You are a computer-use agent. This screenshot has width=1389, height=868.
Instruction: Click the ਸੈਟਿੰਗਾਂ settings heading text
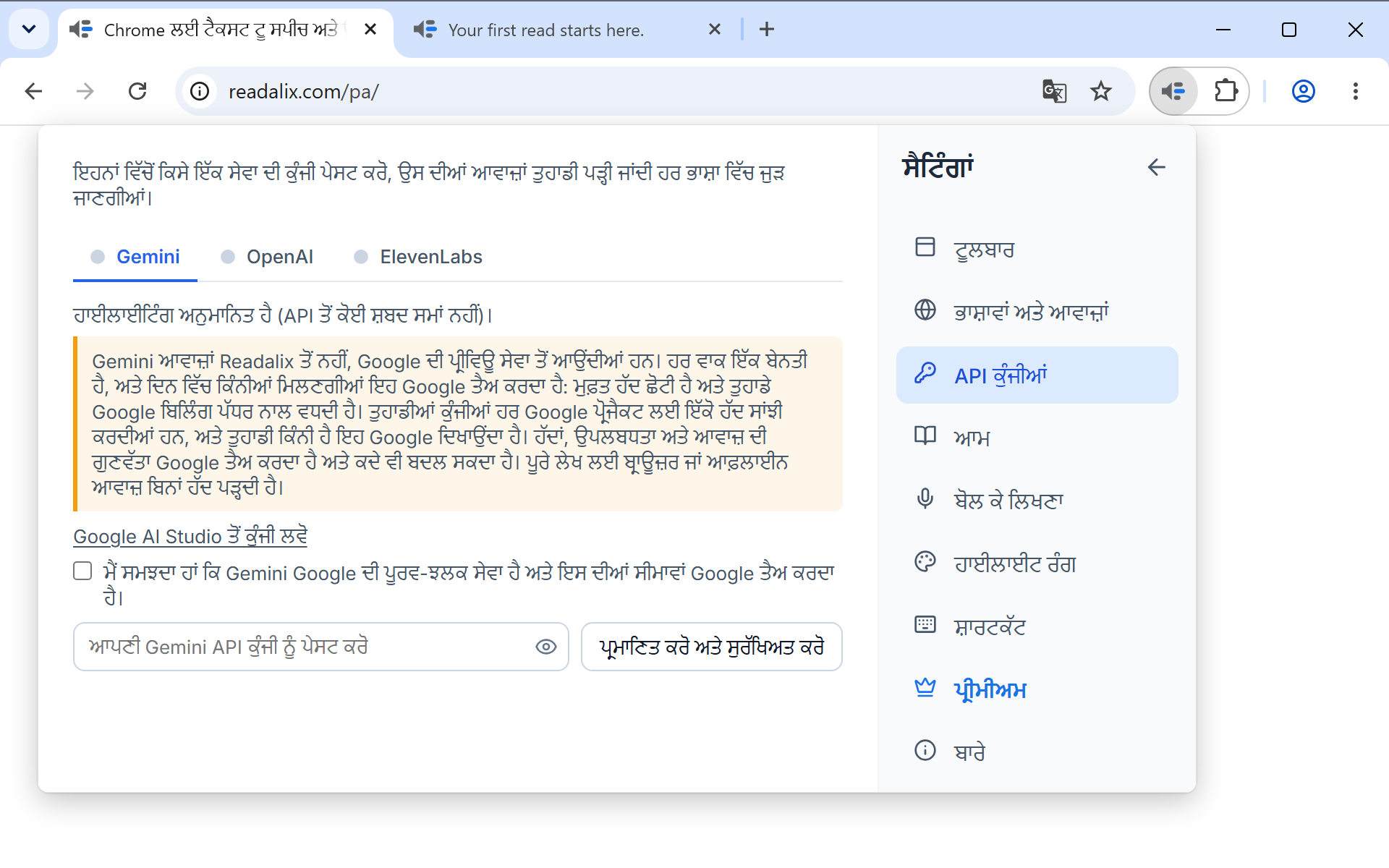(x=938, y=167)
